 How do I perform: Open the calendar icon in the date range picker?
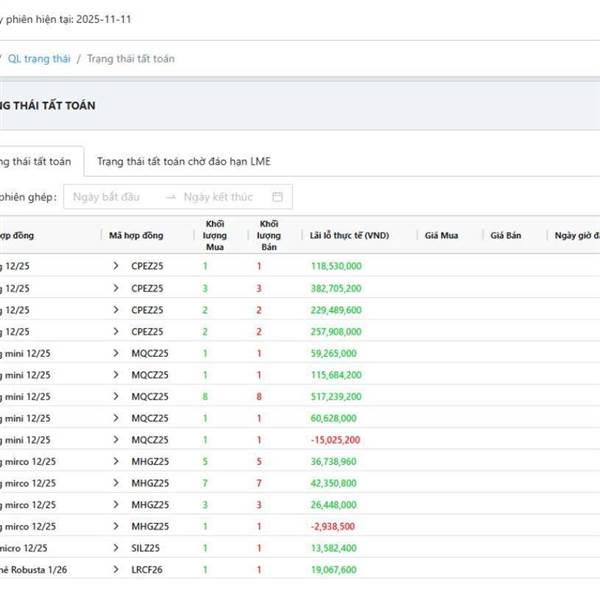277,197
